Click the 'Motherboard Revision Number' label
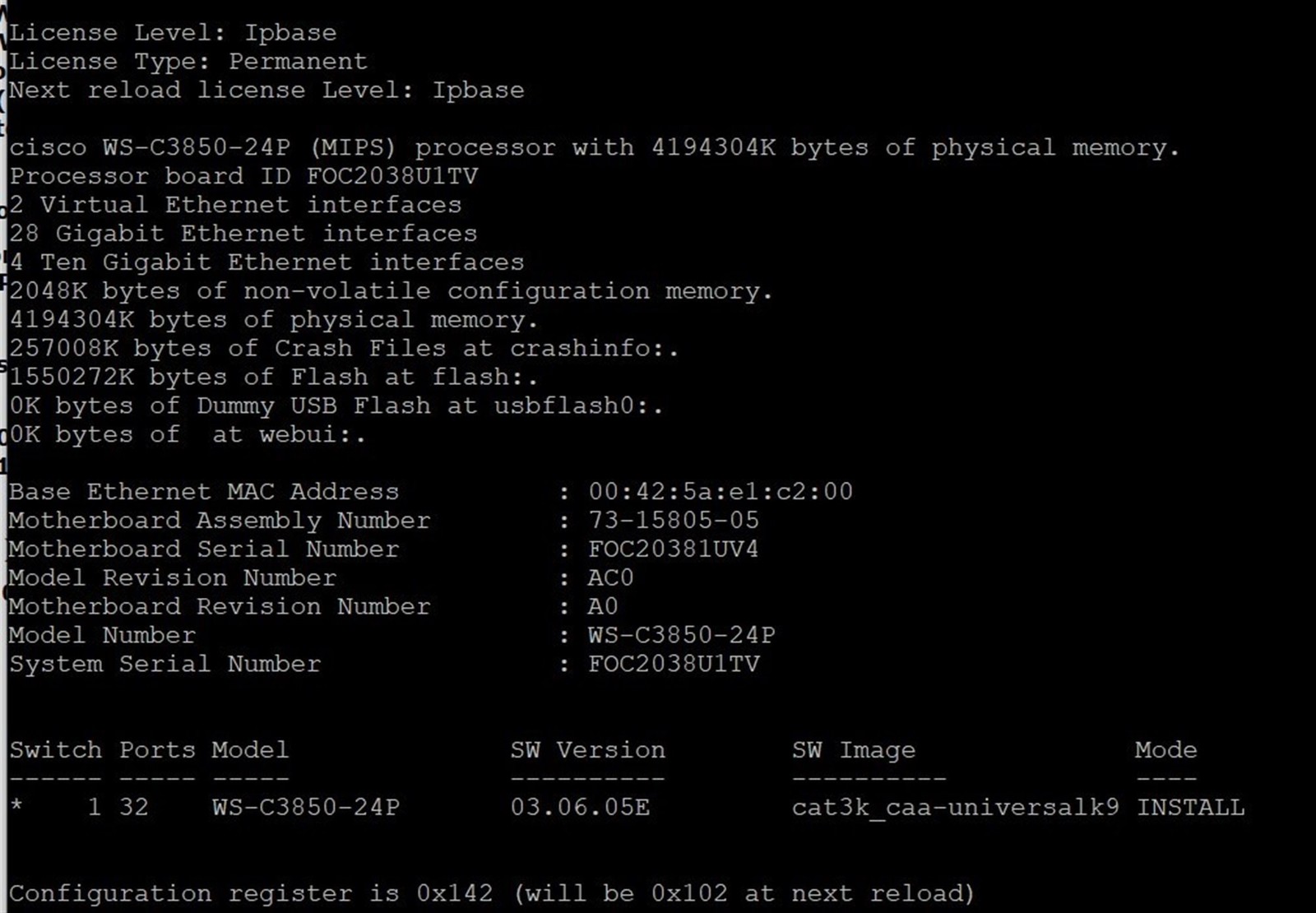1316x913 pixels. (x=220, y=607)
